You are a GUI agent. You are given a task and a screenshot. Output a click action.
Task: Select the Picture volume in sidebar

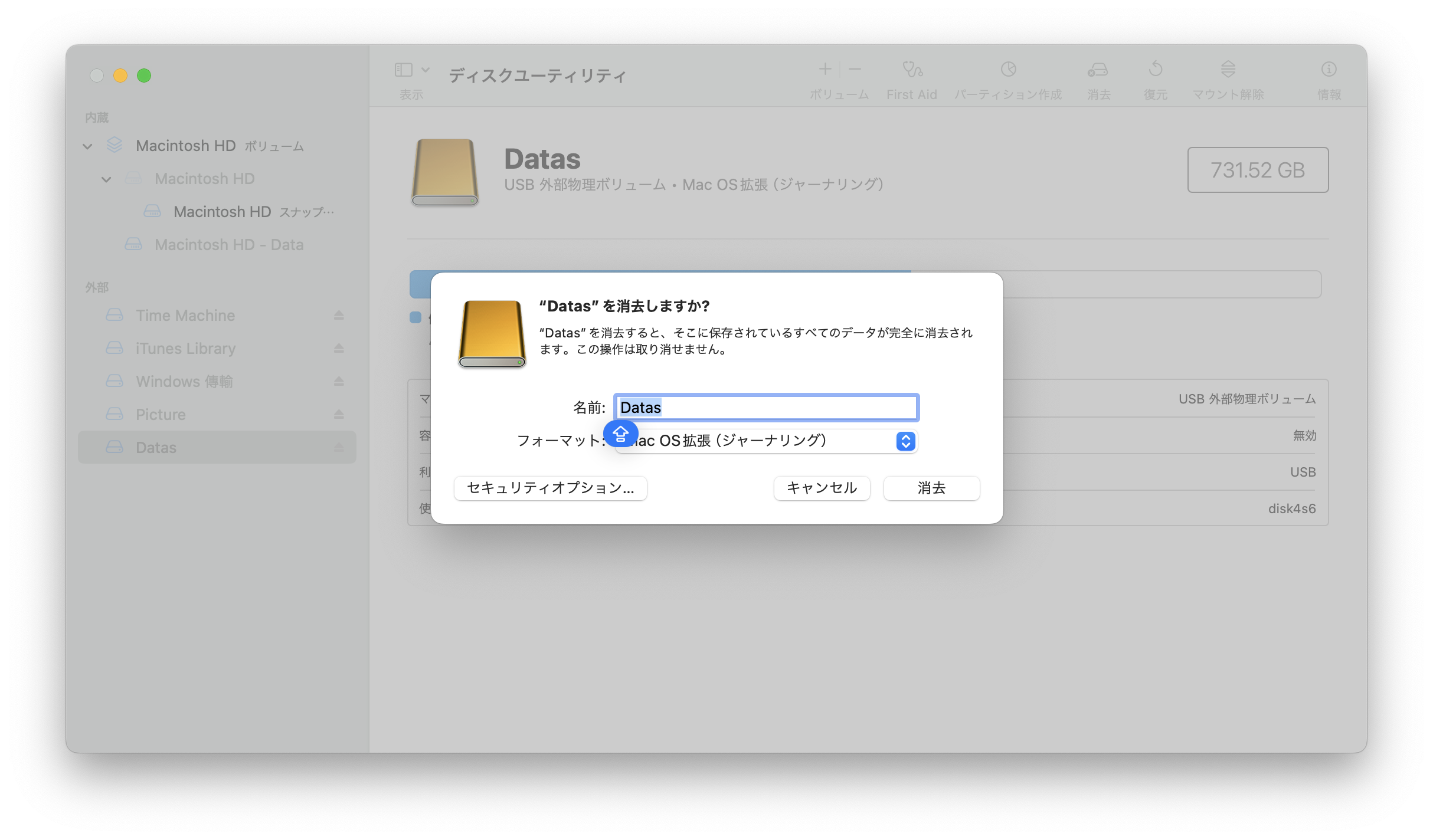coord(217,415)
